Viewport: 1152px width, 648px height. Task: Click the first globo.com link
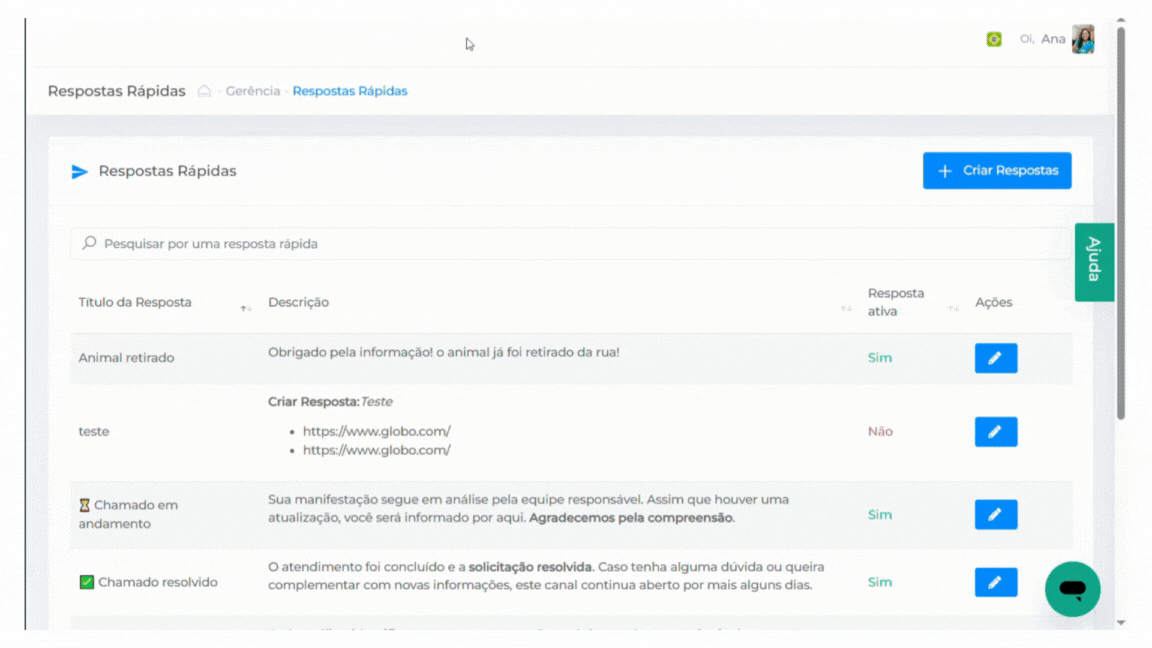click(x=376, y=431)
